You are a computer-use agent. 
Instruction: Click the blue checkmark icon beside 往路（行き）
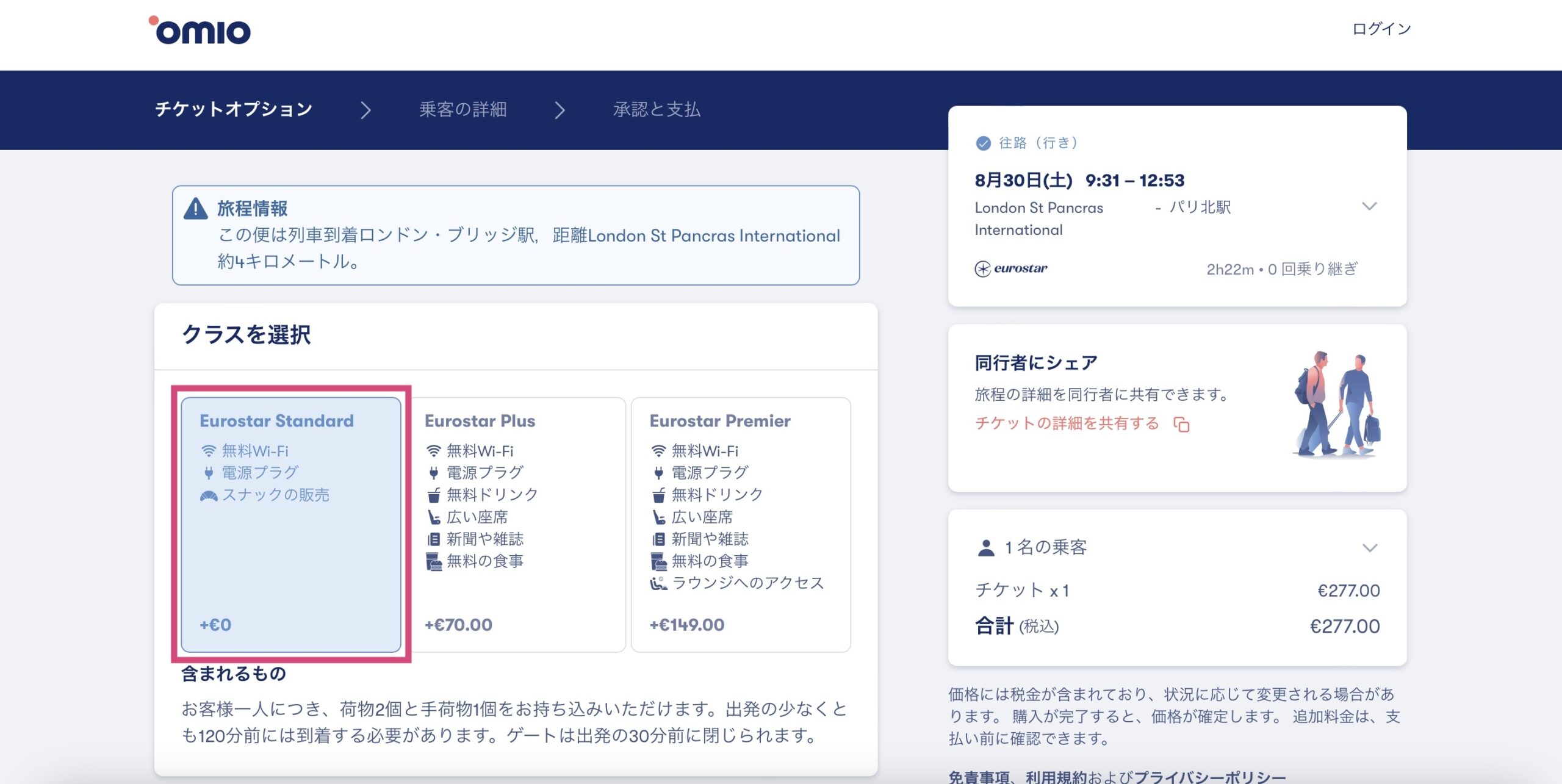tap(983, 143)
